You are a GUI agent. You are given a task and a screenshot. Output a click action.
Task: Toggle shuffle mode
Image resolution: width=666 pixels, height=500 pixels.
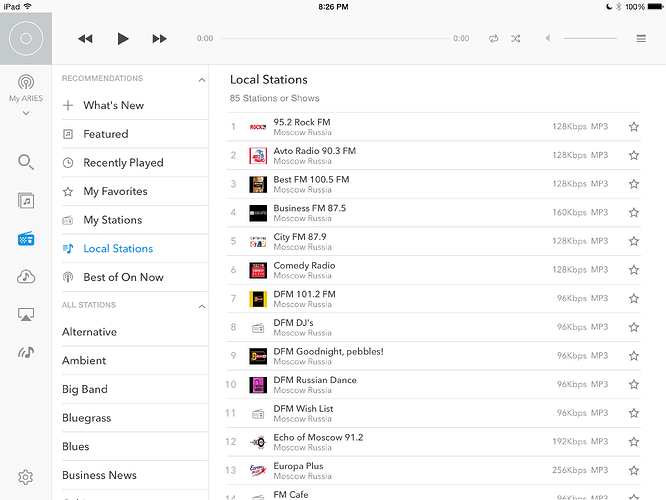pos(516,39)
